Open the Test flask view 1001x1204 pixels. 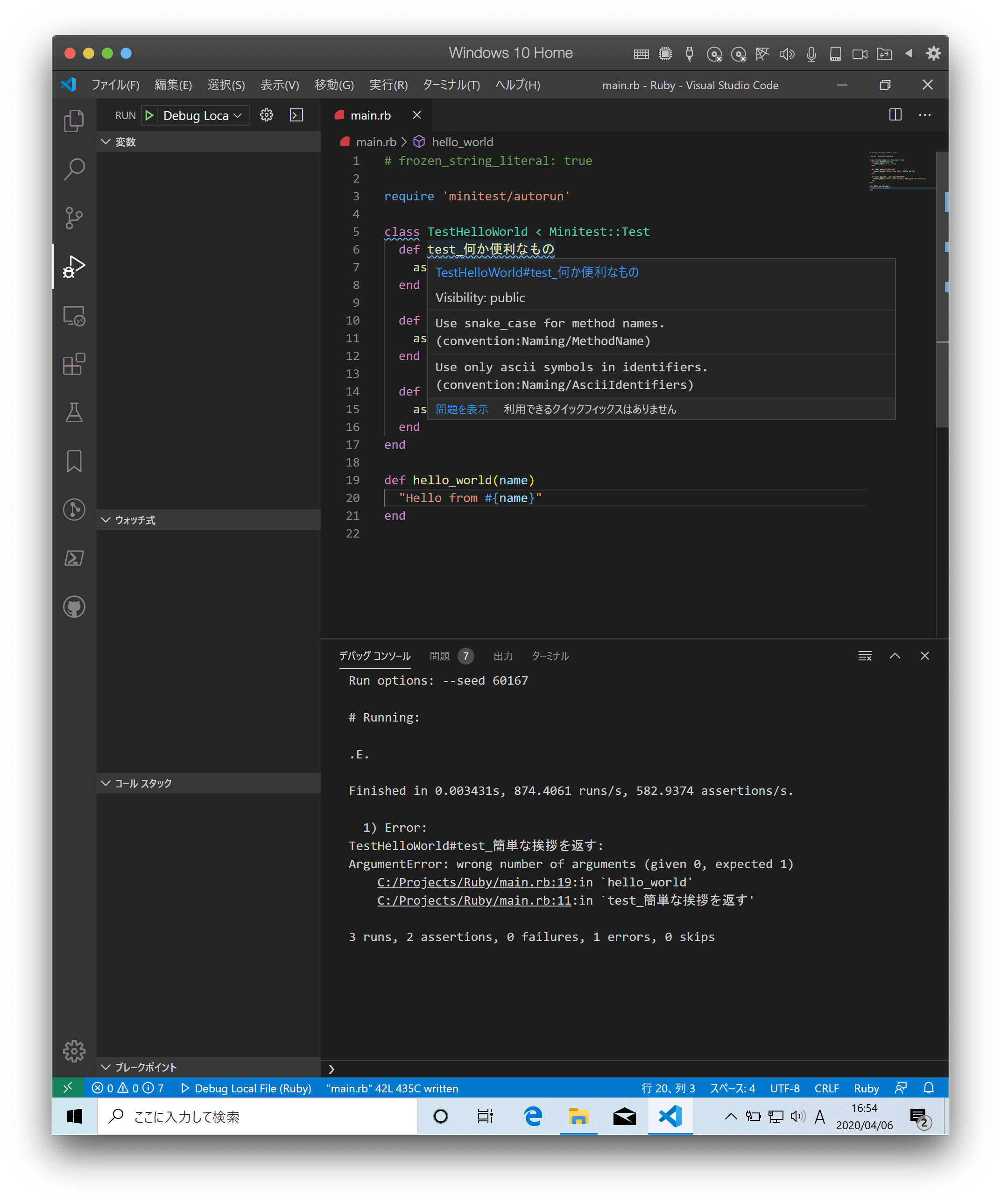coord(74,412)
